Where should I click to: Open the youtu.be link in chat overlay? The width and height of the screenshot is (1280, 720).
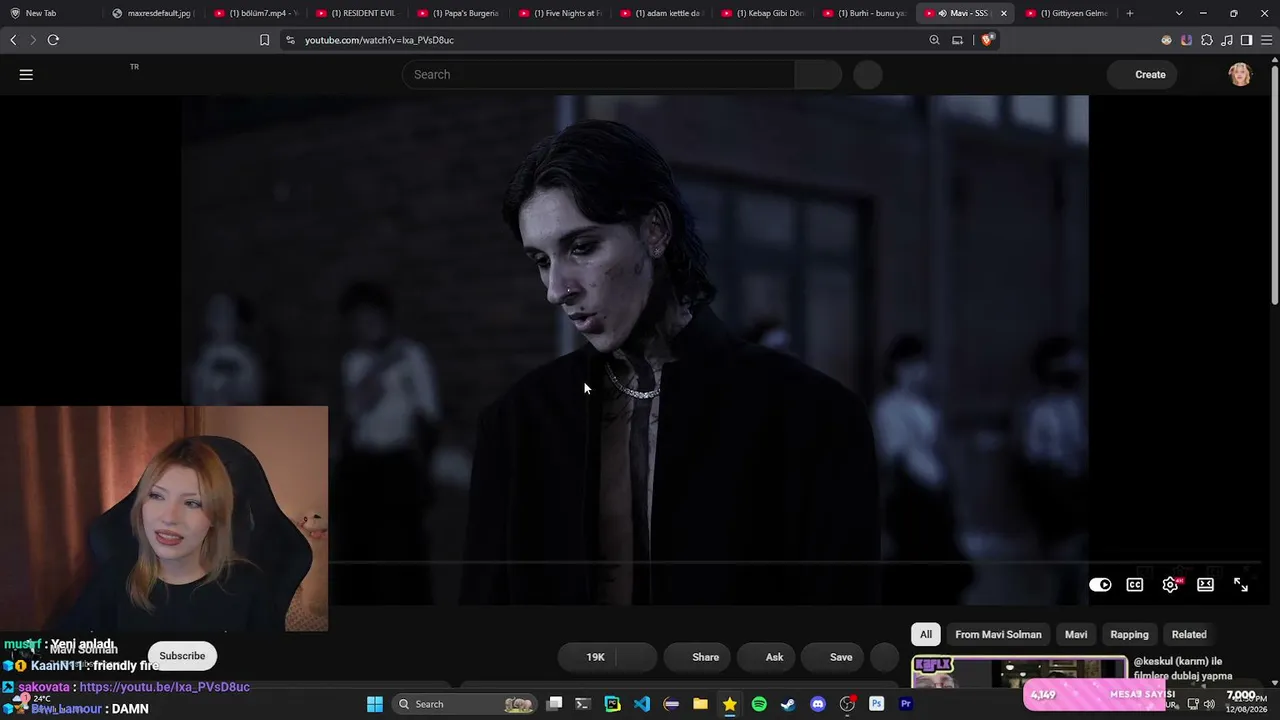[164, 687]
